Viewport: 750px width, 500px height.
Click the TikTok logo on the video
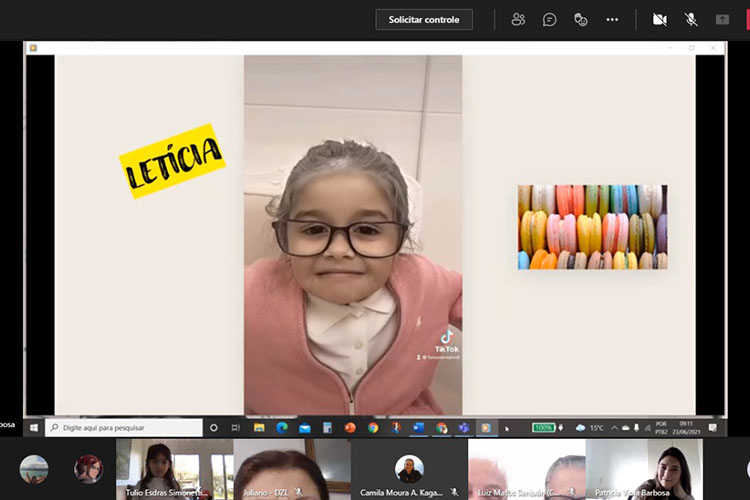[x=446, y=337]
